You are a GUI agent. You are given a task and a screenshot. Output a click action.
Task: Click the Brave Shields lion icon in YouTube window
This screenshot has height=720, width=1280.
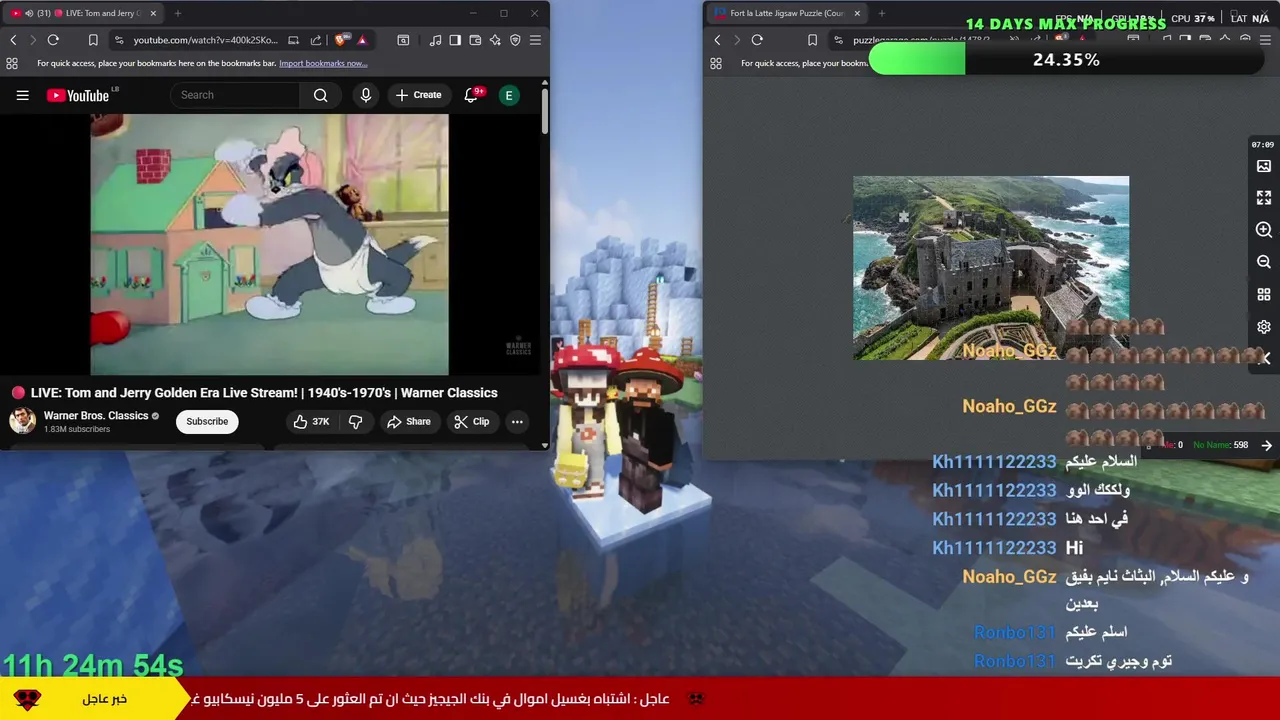(341, 40)
